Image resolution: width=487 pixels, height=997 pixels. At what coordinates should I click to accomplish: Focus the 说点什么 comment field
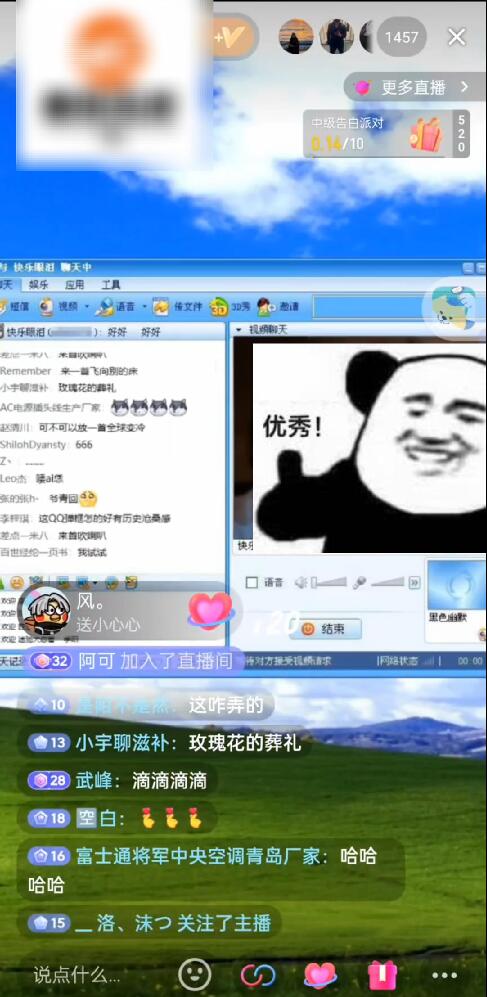[x=77, y=974]
